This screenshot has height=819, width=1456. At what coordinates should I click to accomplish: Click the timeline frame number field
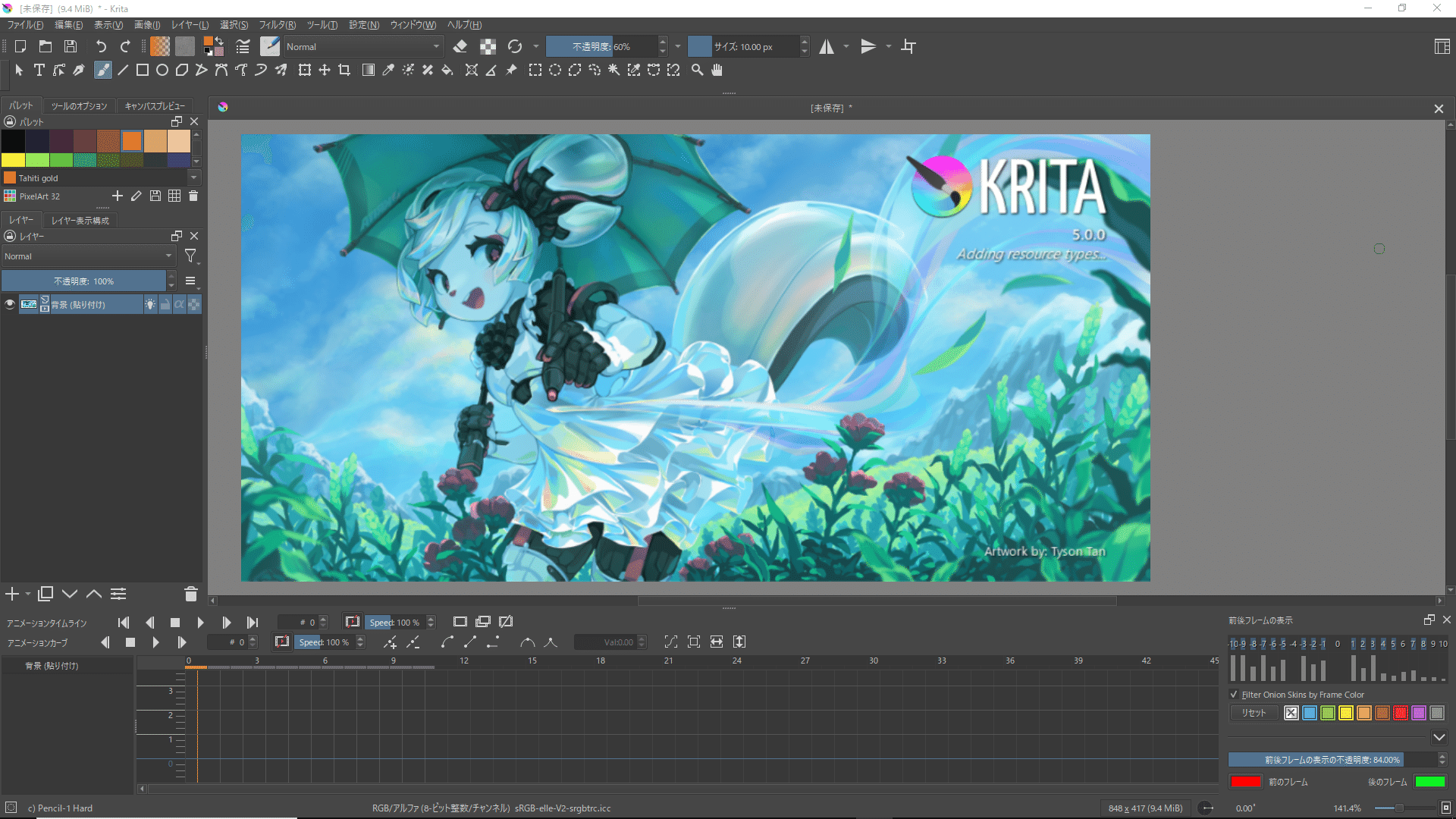tap(298, 622)
